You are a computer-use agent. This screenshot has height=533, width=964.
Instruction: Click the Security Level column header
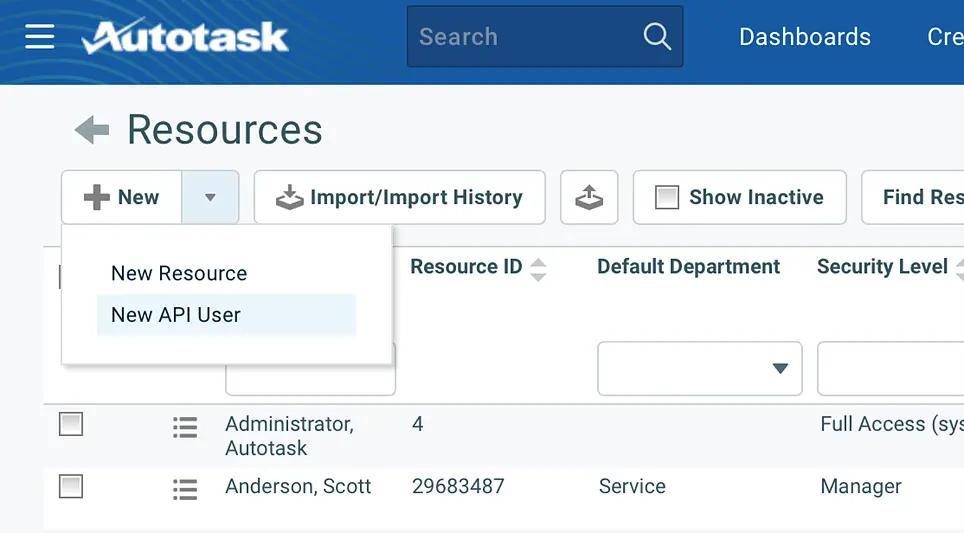coord(882,267)
